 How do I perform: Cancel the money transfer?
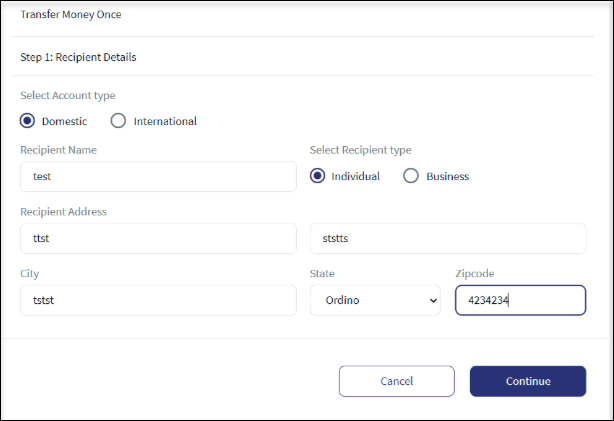(397, 381)
